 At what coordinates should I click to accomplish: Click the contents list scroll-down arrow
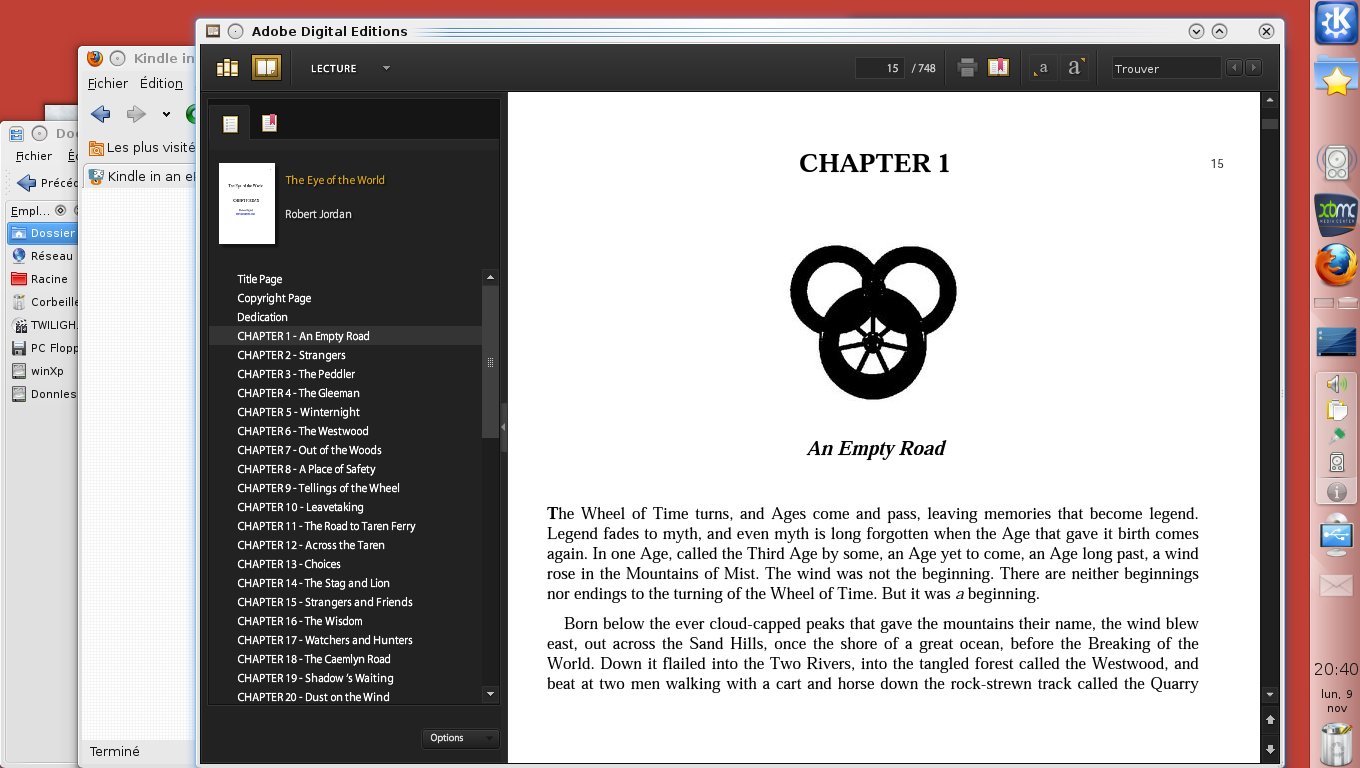click(490, 693)
